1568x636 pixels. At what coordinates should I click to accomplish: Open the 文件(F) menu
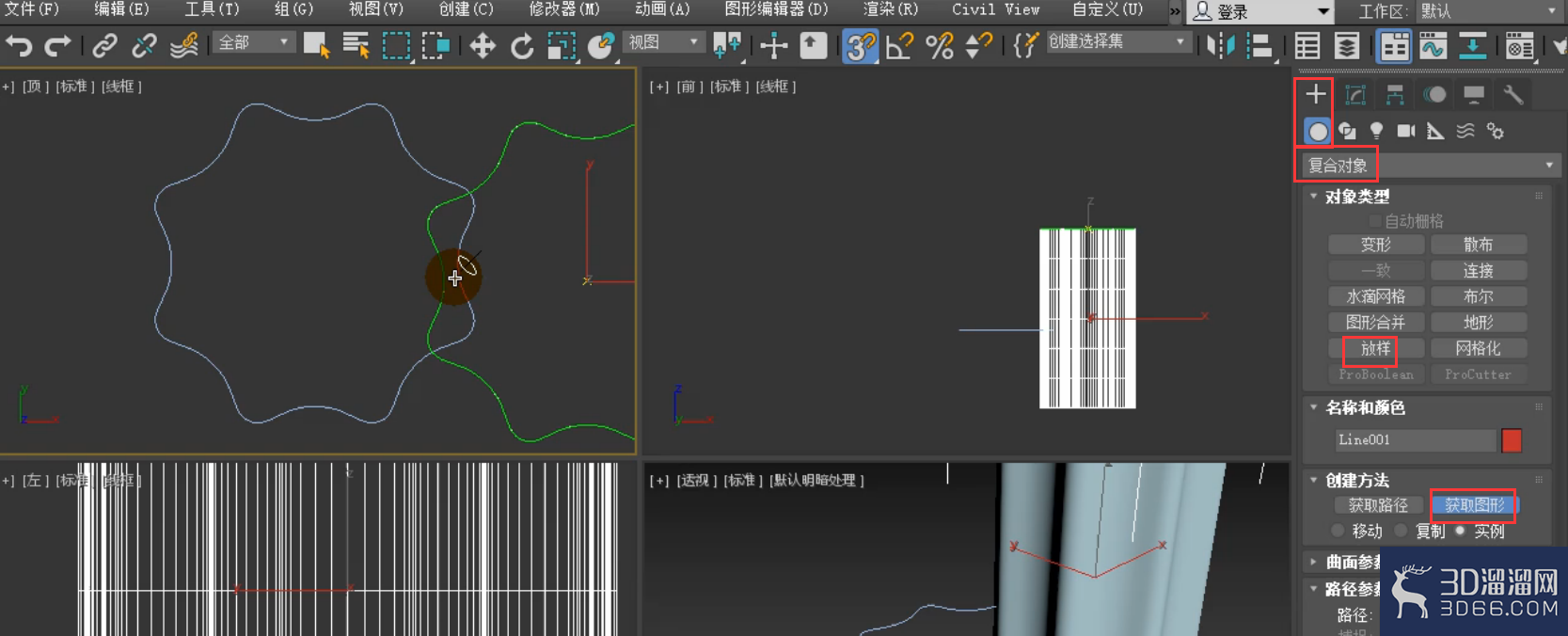tap(31, 9)
